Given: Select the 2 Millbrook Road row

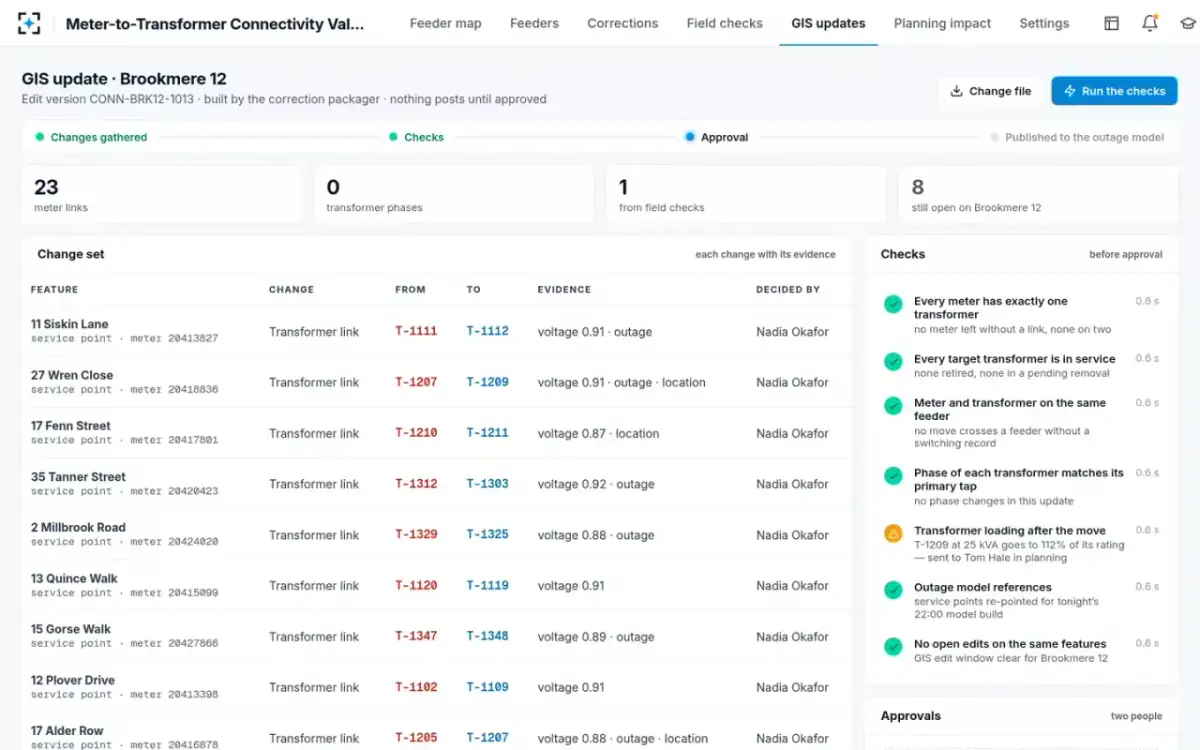Looking at the screenshot, I should [x=436, y=535].
